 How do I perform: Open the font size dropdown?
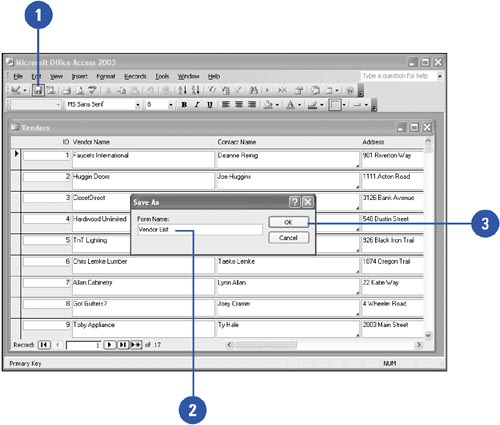(x=171, y=105)
